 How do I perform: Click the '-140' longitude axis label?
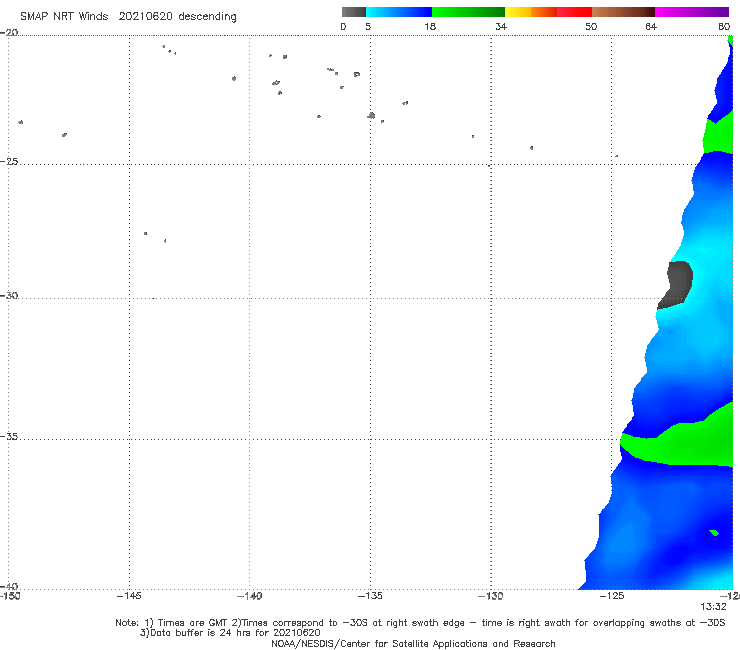249,596
